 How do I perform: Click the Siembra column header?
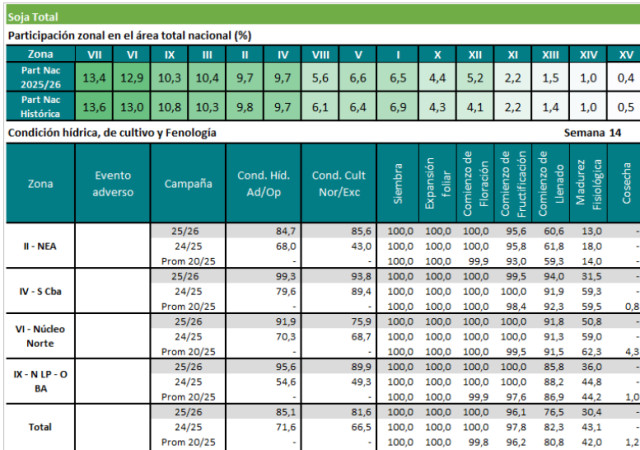399,183
